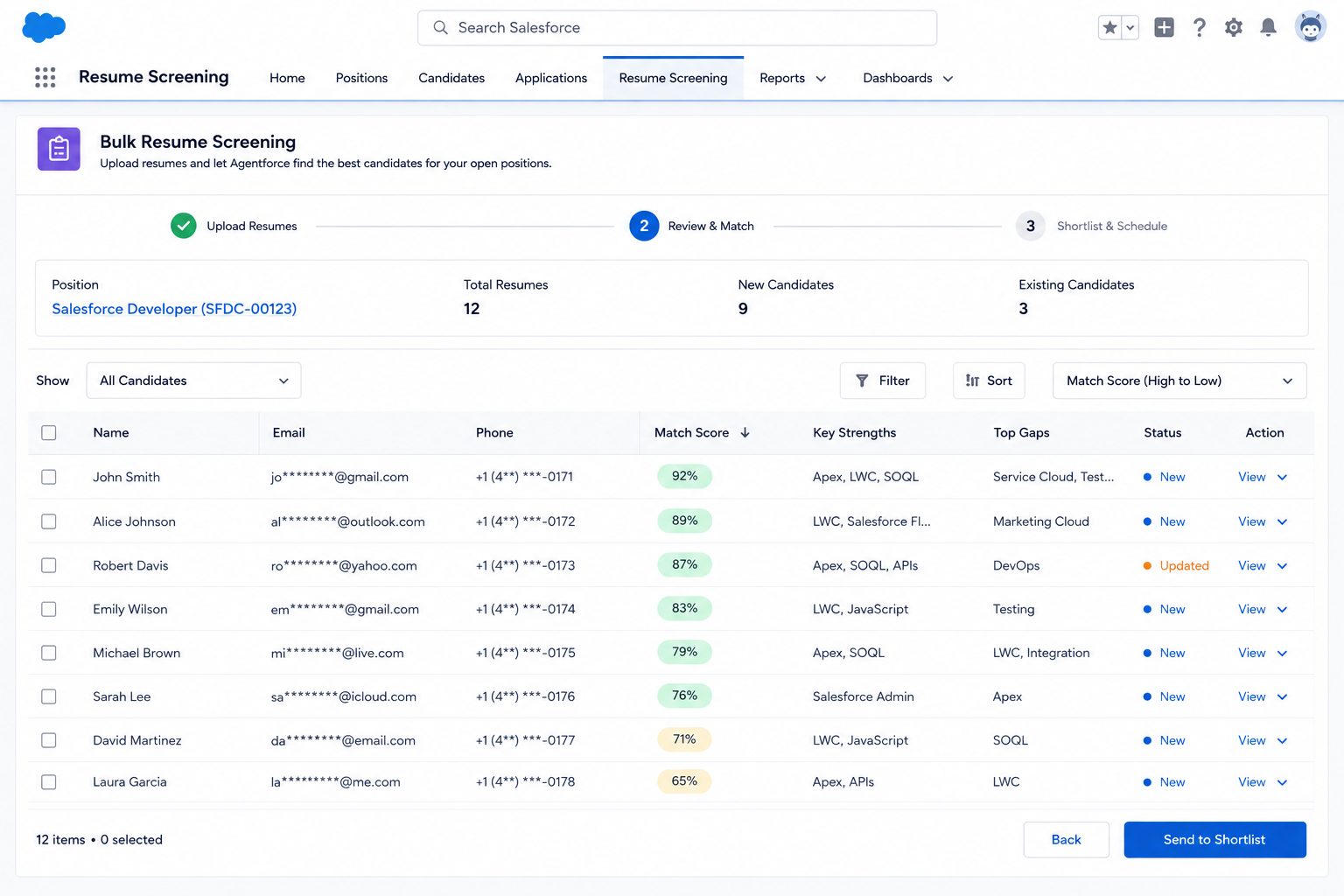The height and width of the screenshot is (896, 1344).
Task: Click Send to Shortlist
Action: pos(1214,840)
